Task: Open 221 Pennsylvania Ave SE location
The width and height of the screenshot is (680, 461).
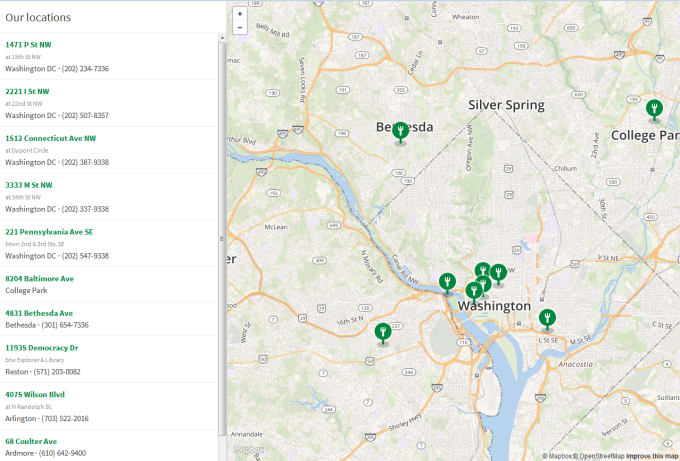Action: (x=49, y=232)
